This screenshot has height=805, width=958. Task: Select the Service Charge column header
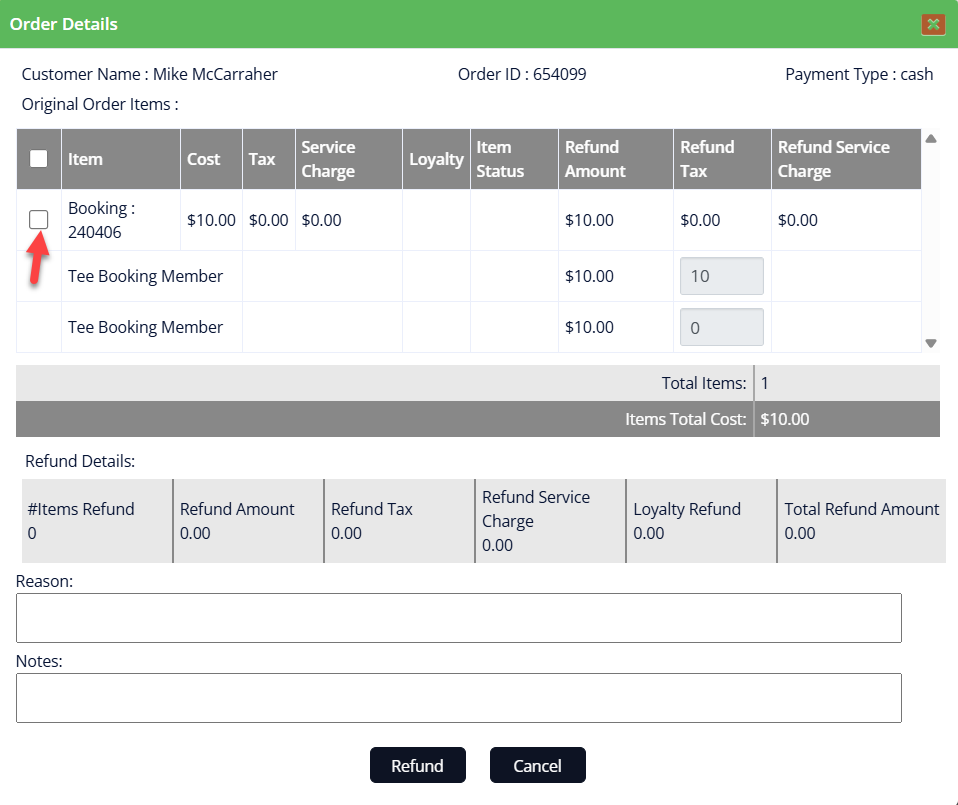point(328,159)
